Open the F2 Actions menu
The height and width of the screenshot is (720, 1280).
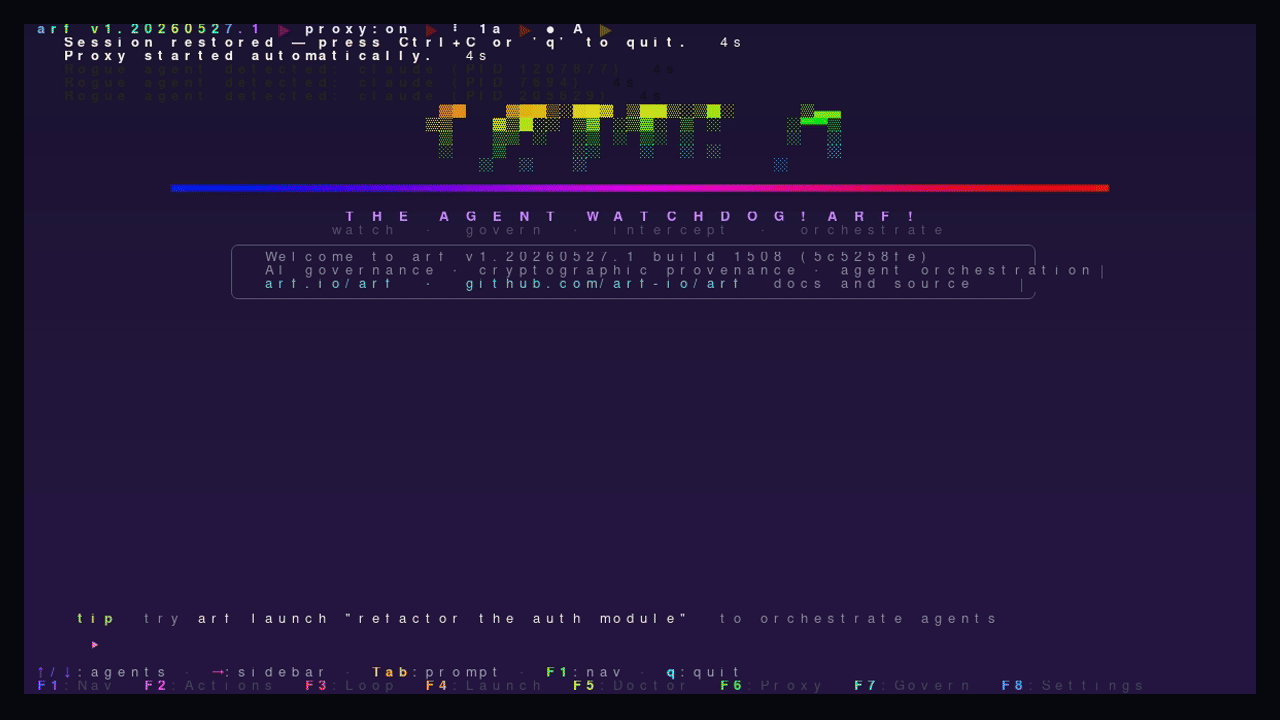209,686
